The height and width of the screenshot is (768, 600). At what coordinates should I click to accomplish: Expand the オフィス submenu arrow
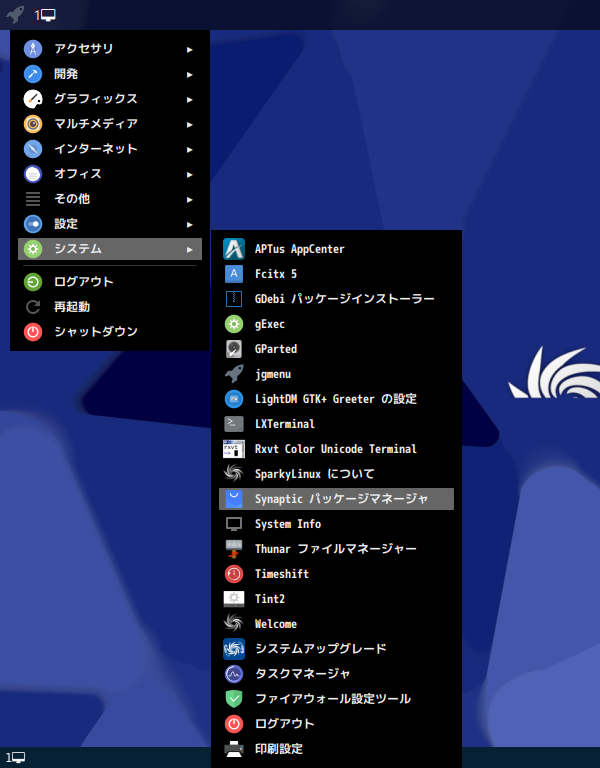point(190,174)
